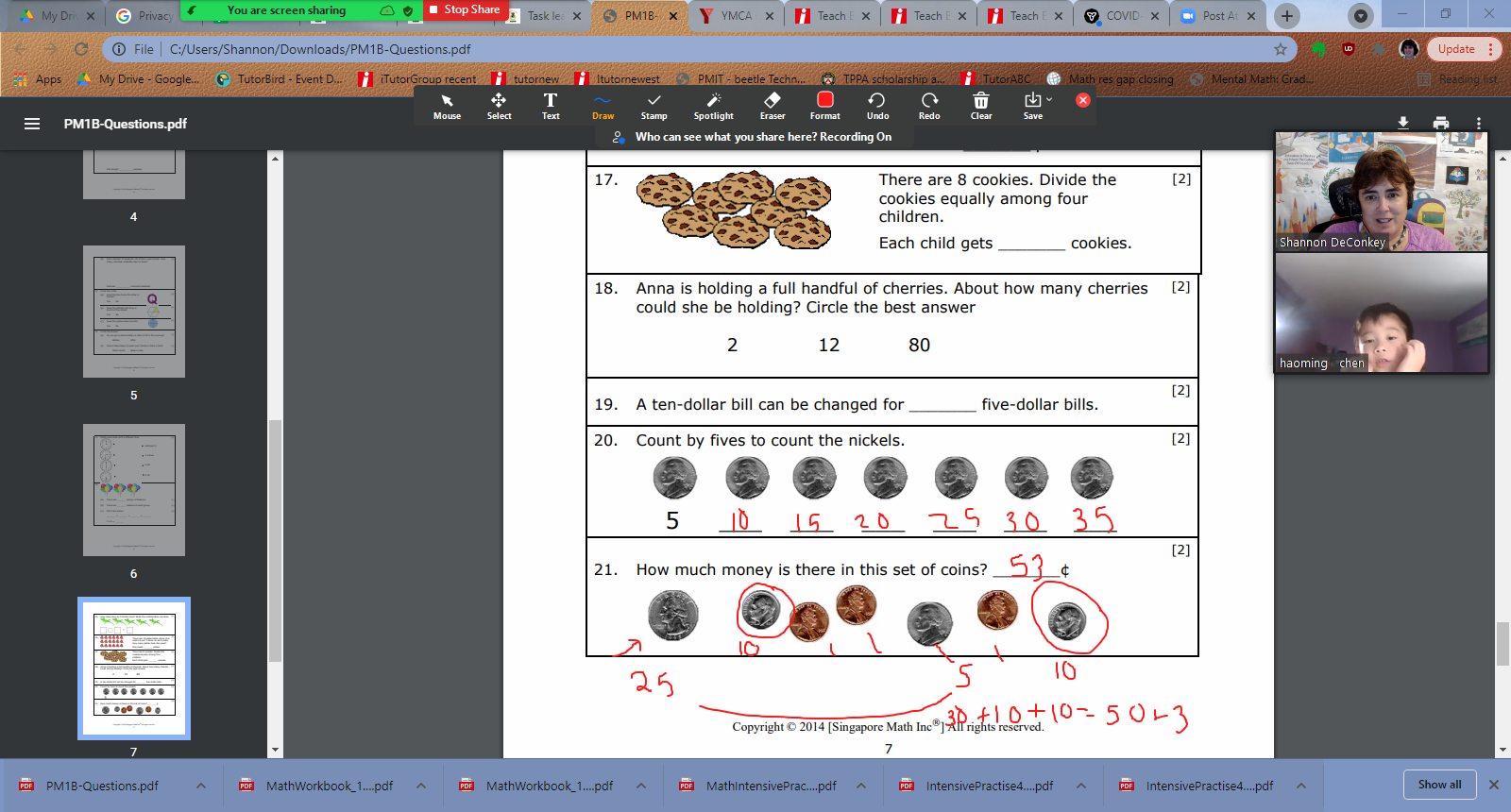Open the new tab plus button

[x=1286, y=16]
